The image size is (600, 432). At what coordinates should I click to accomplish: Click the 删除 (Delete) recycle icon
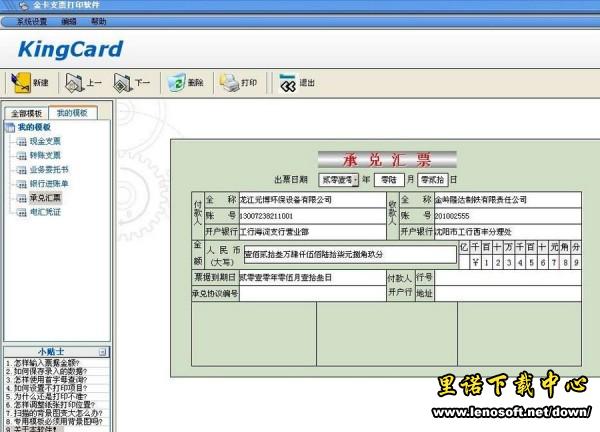176,82
